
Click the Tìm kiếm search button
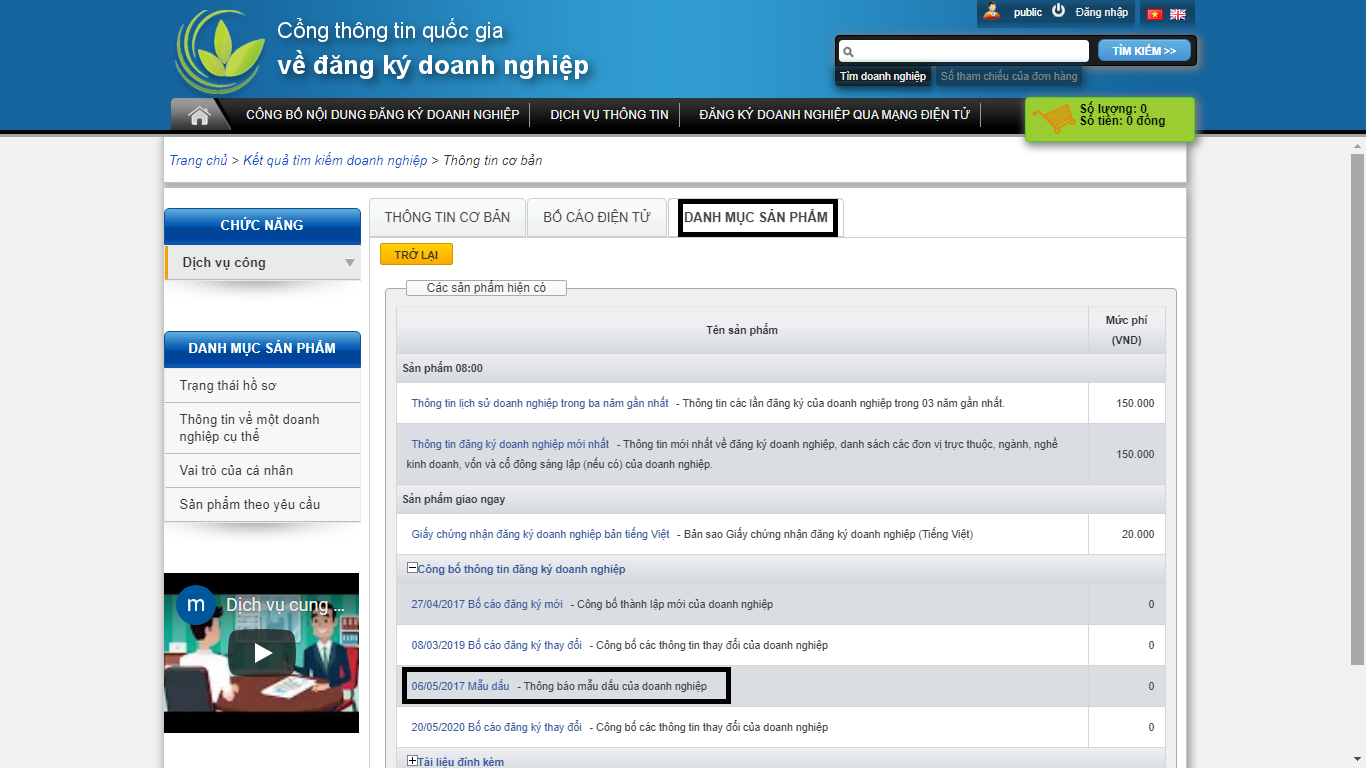click(1144, 50)
